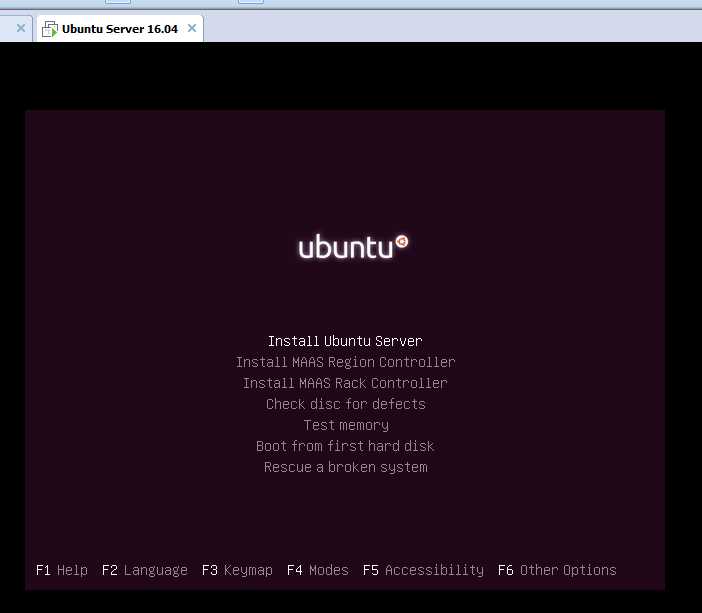
Task: Choose Rescue a broken system entry
Action: coord(346,467)
